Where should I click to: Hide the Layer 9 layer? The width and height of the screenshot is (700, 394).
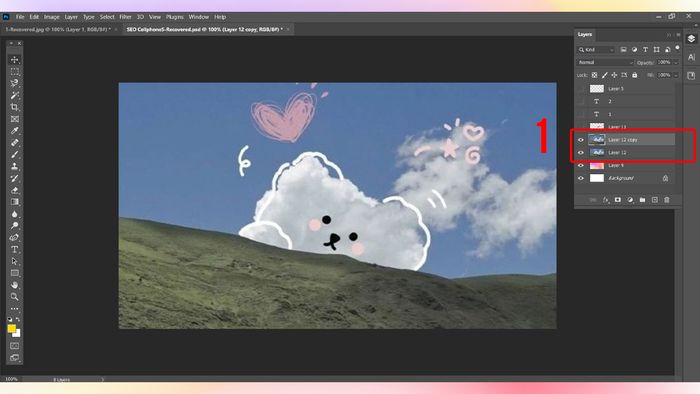(581, 166)
